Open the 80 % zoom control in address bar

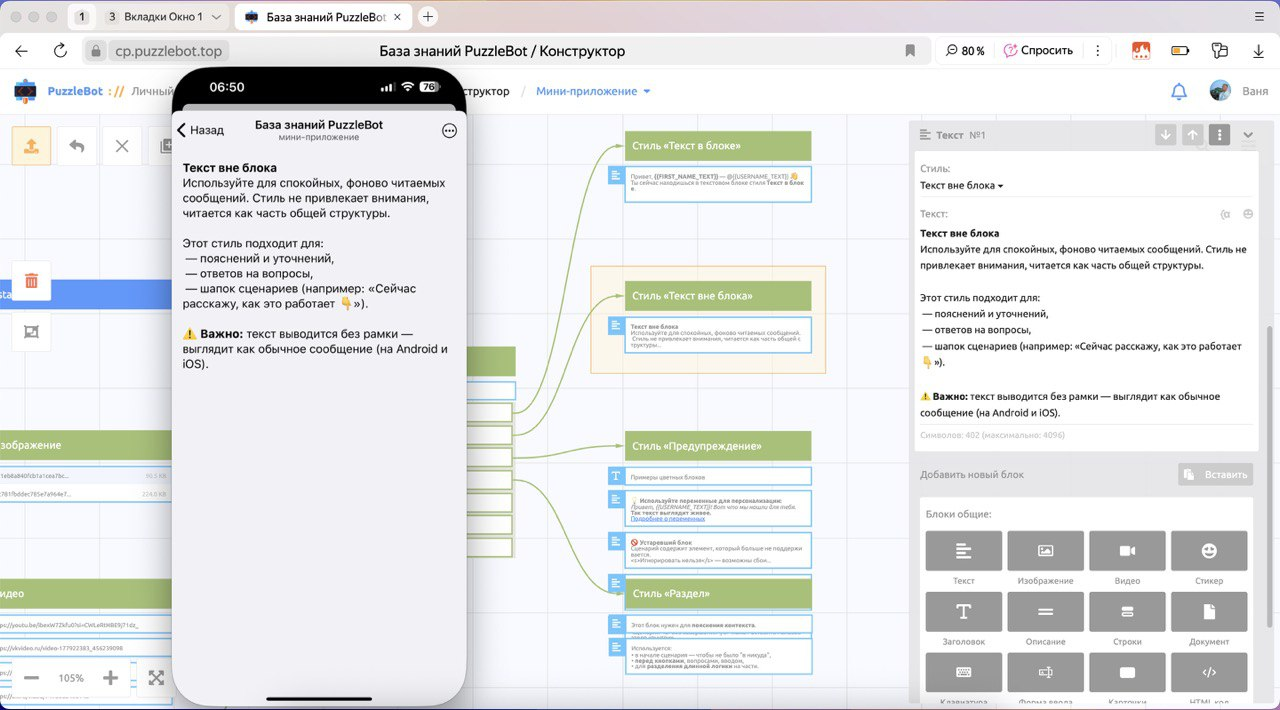click(963, 50)
